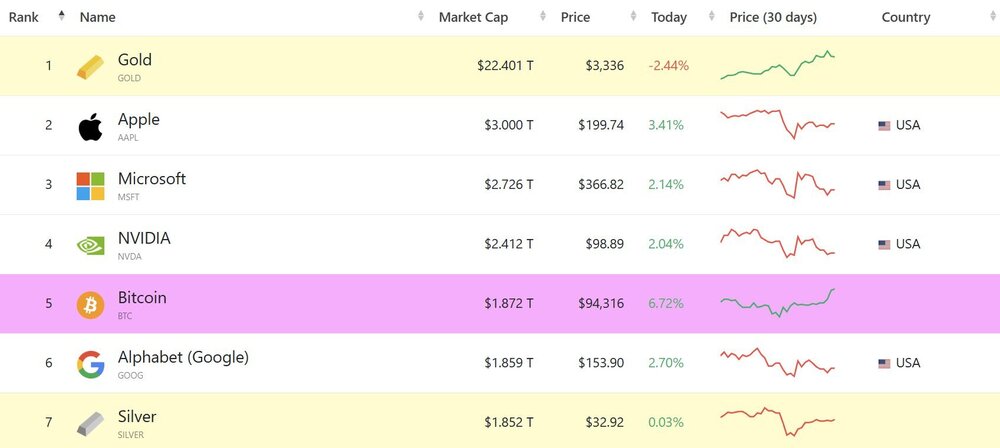Sort table by Price column header
The height and width of the screenshot is (448, 1000).
point(575,17)
